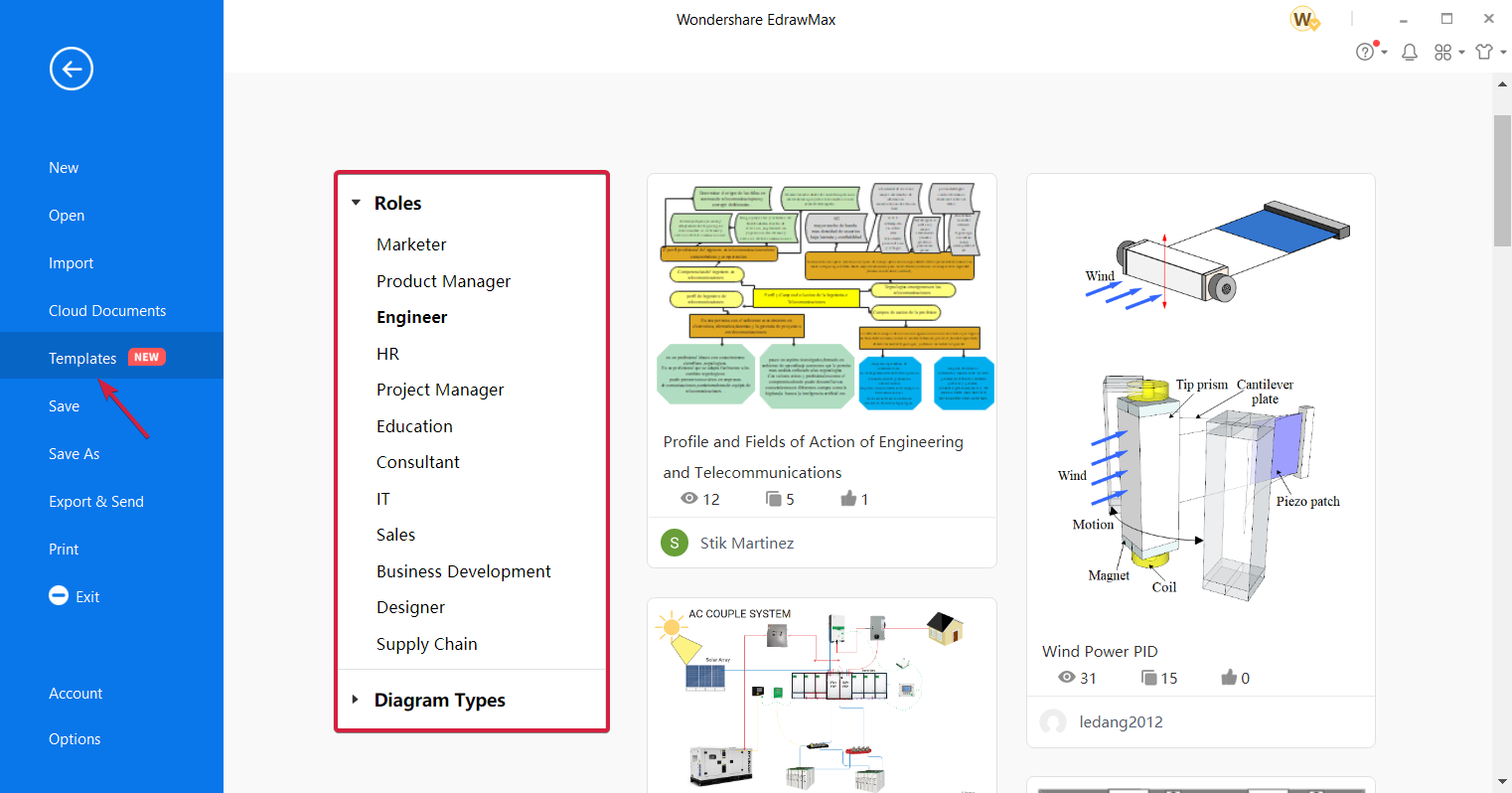This screenshot has width=1512, height=793.
Task: Click the gold W account badge
Action: point(1303,18)
